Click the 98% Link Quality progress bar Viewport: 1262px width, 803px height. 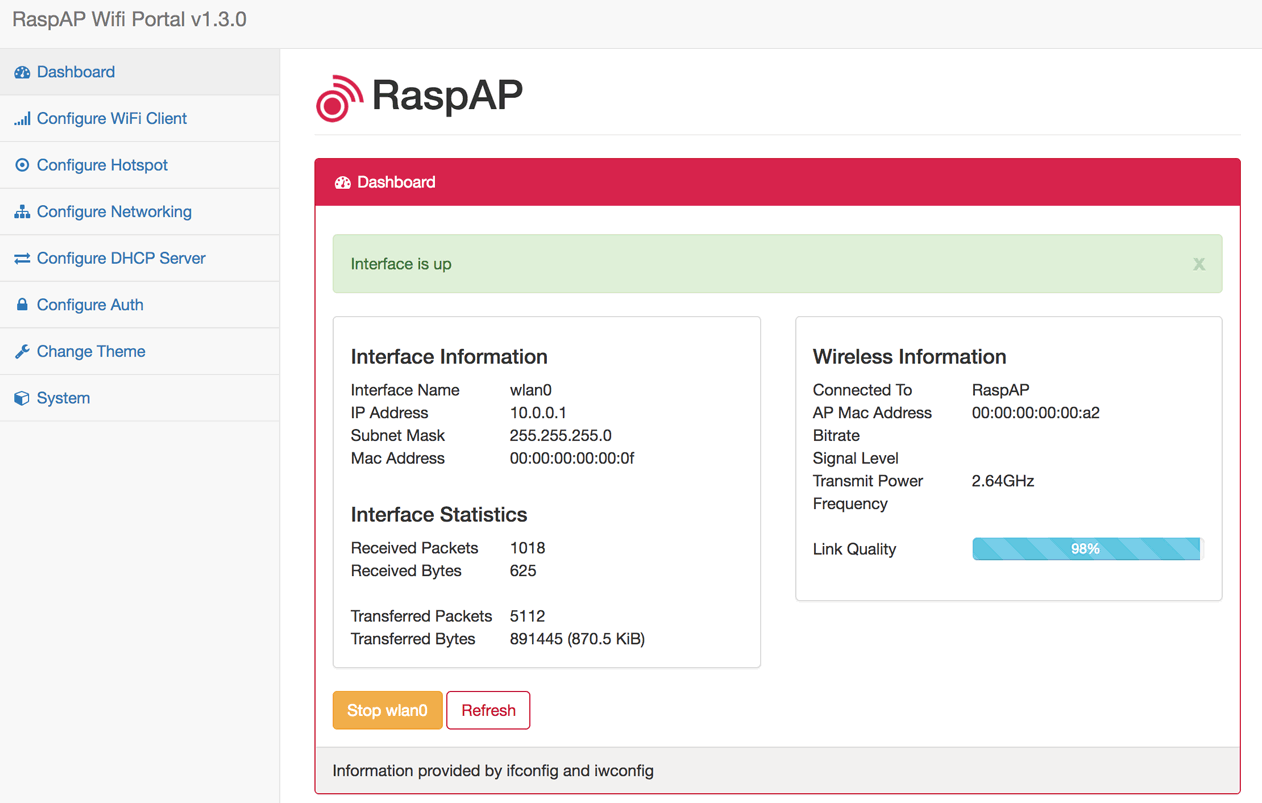[x=1085, y=548]
